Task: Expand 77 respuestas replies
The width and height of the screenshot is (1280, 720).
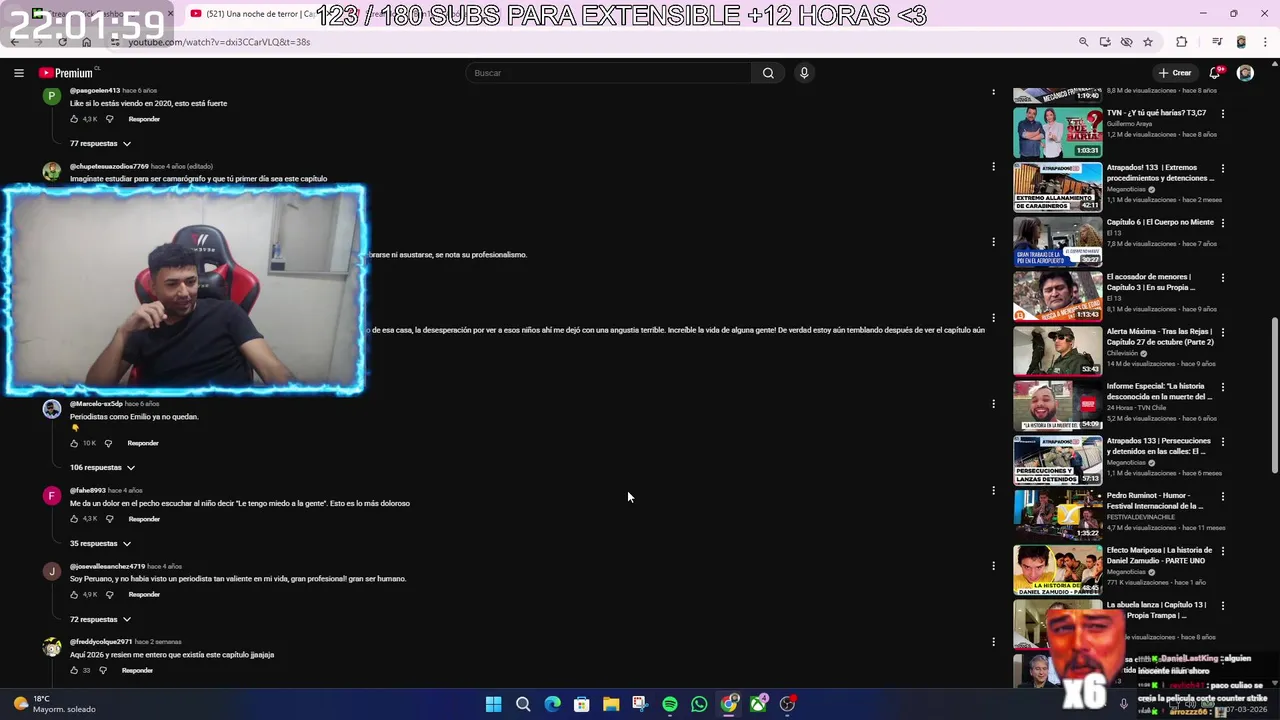Action: coord(100,143)
